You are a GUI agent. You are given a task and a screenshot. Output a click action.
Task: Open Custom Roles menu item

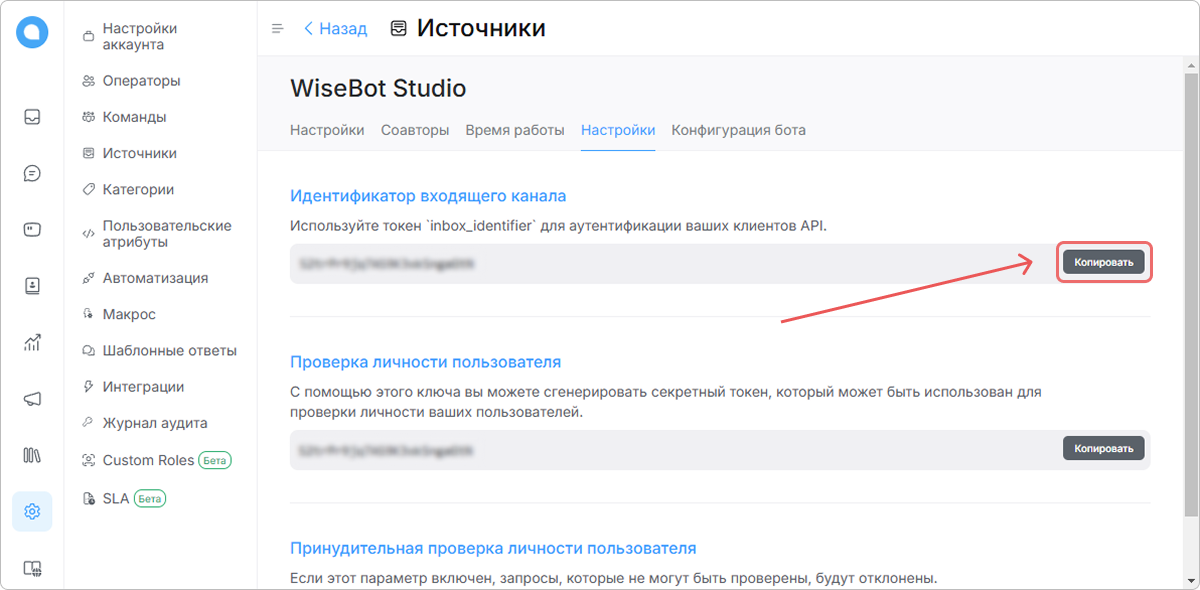point(158,460)
